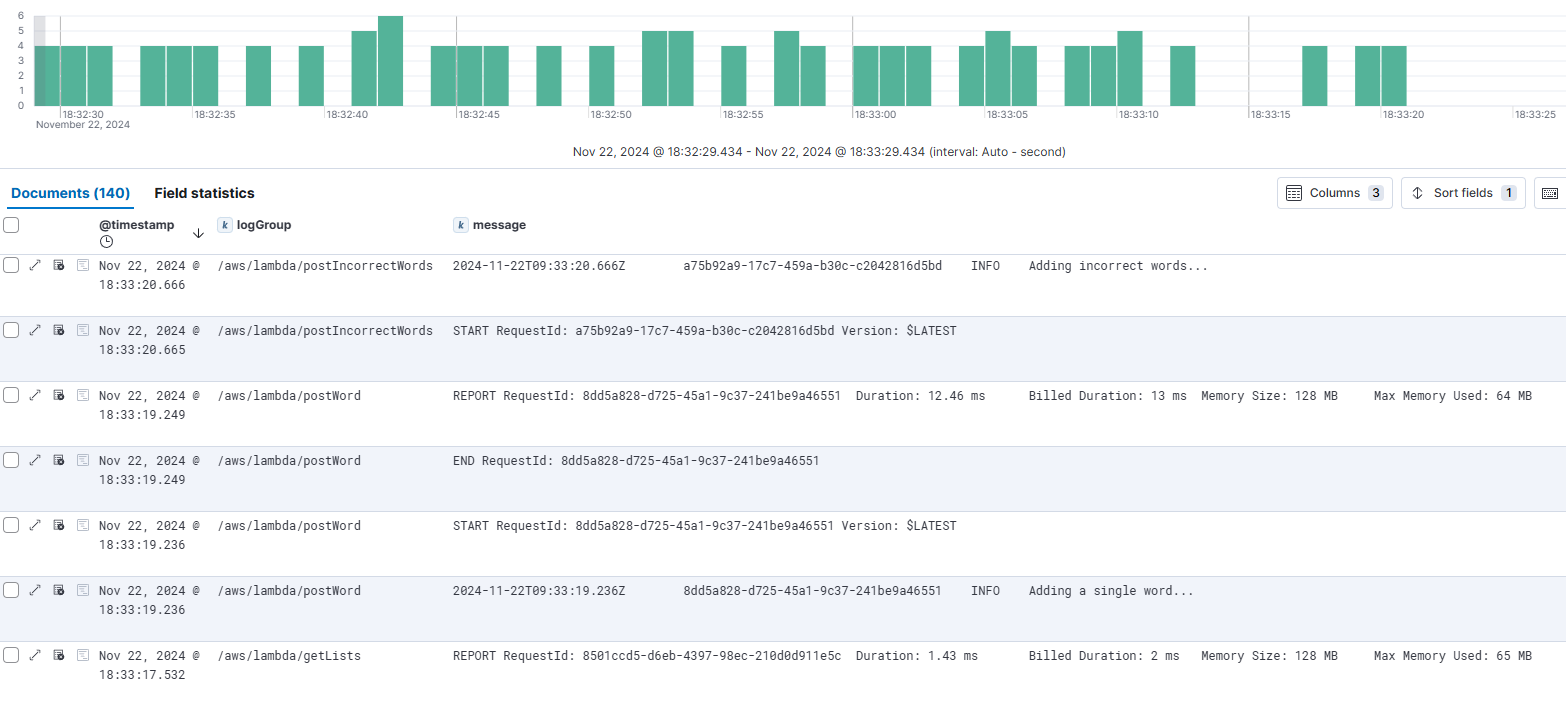The width and height of the screenshot is (1566, 702).
Task: Open the Sort fields dropdown showing 1
Action: [1463, 193]
